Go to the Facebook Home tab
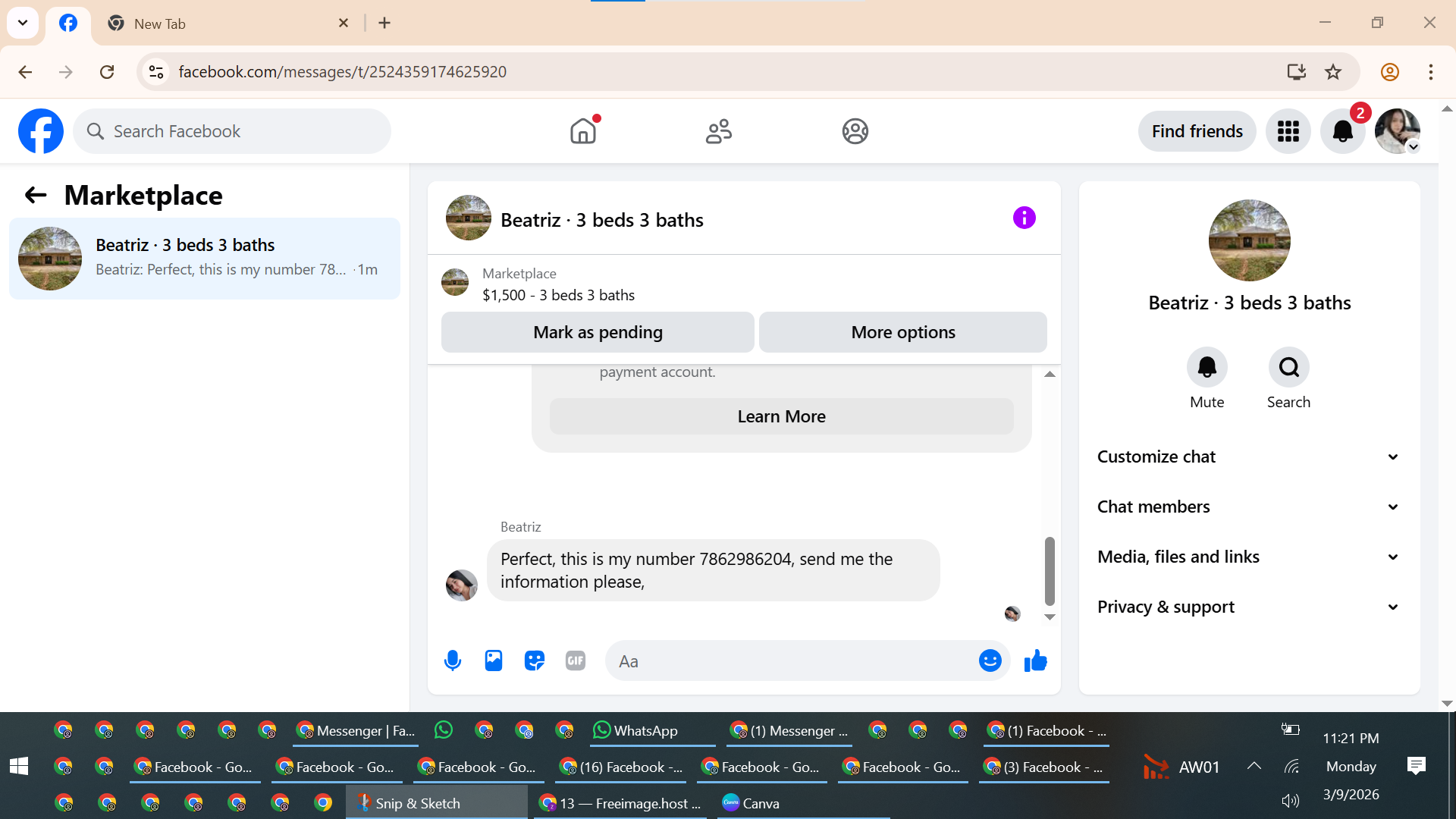The height and width of the screenshot is (819, 1456). click(583, 131)
